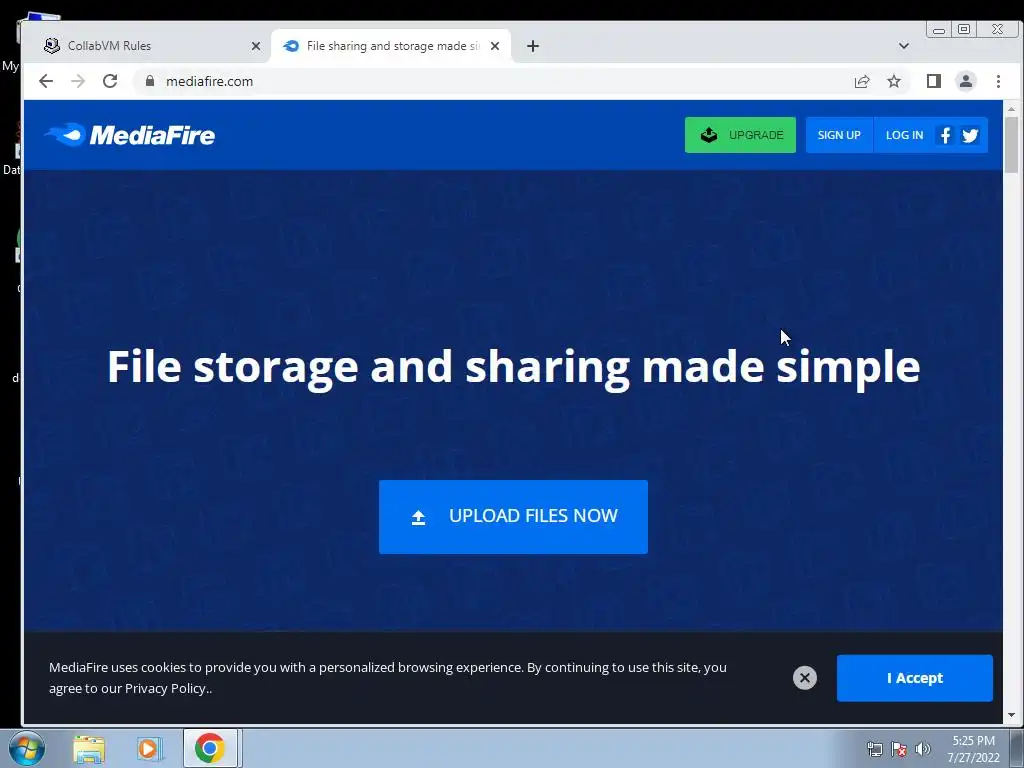Viewport: 1024px width, 768px height.
Task: Open the Windows Start menu
Action: [27, 748]
